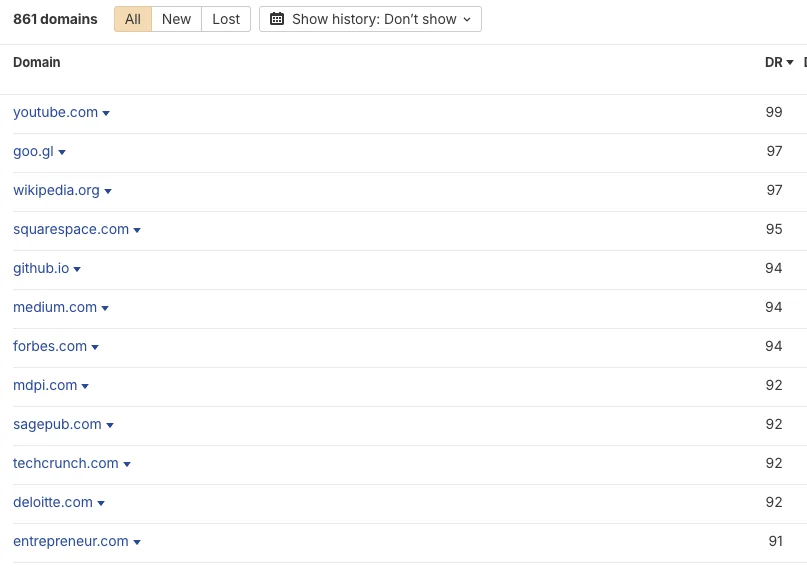Viewport: 807px width, 570px height.
Task: Open the goo.gl link
Action: tap(33, 151)
